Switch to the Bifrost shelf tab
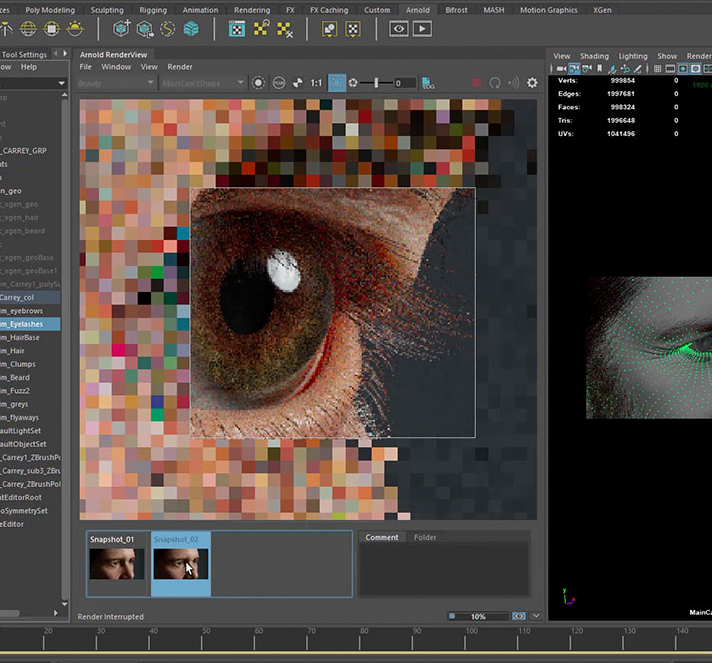Screen dimensions: 712x663 click(455, 10)
